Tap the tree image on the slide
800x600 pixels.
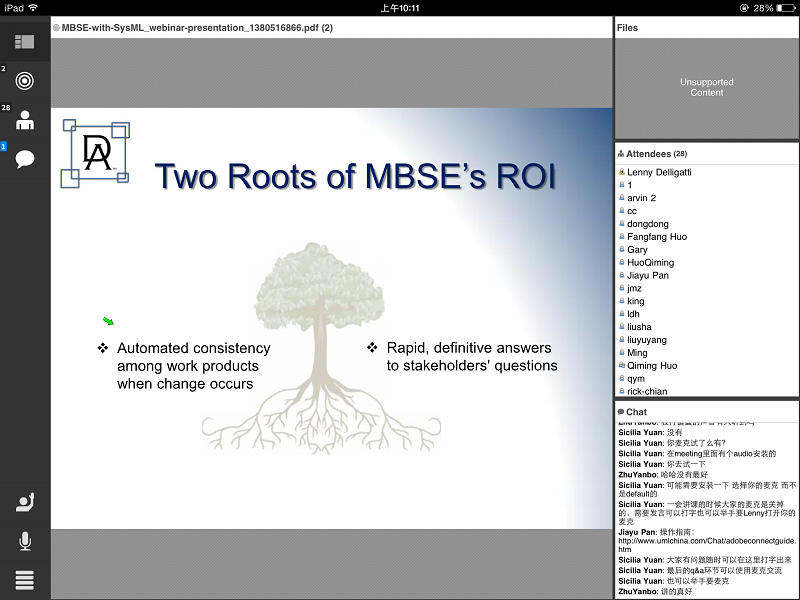pos(321,348)
